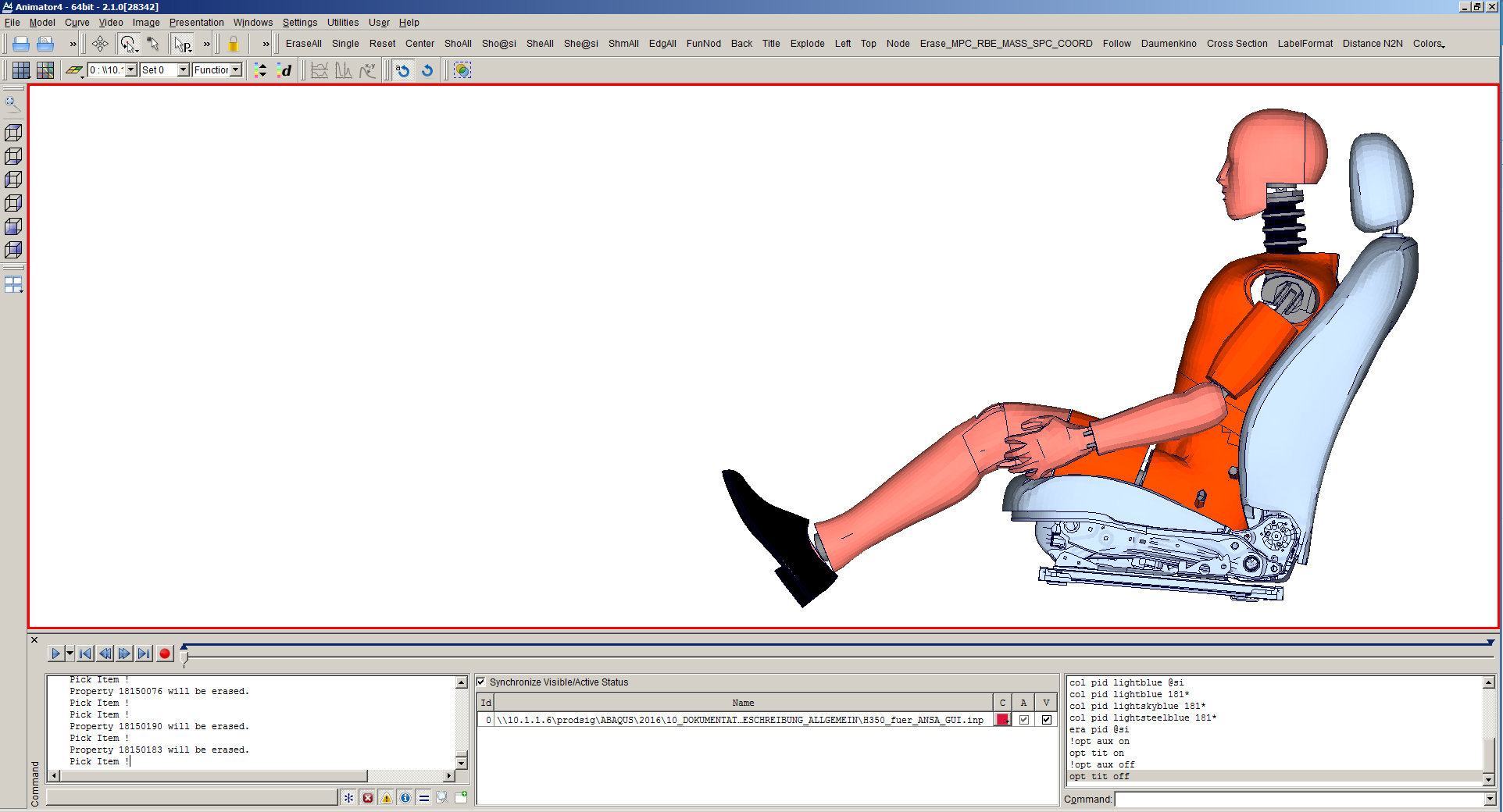This screenshot has height=812, width=1503.
Task: Open the contour plane dropdown icon
Action: (x=75, y=70)
